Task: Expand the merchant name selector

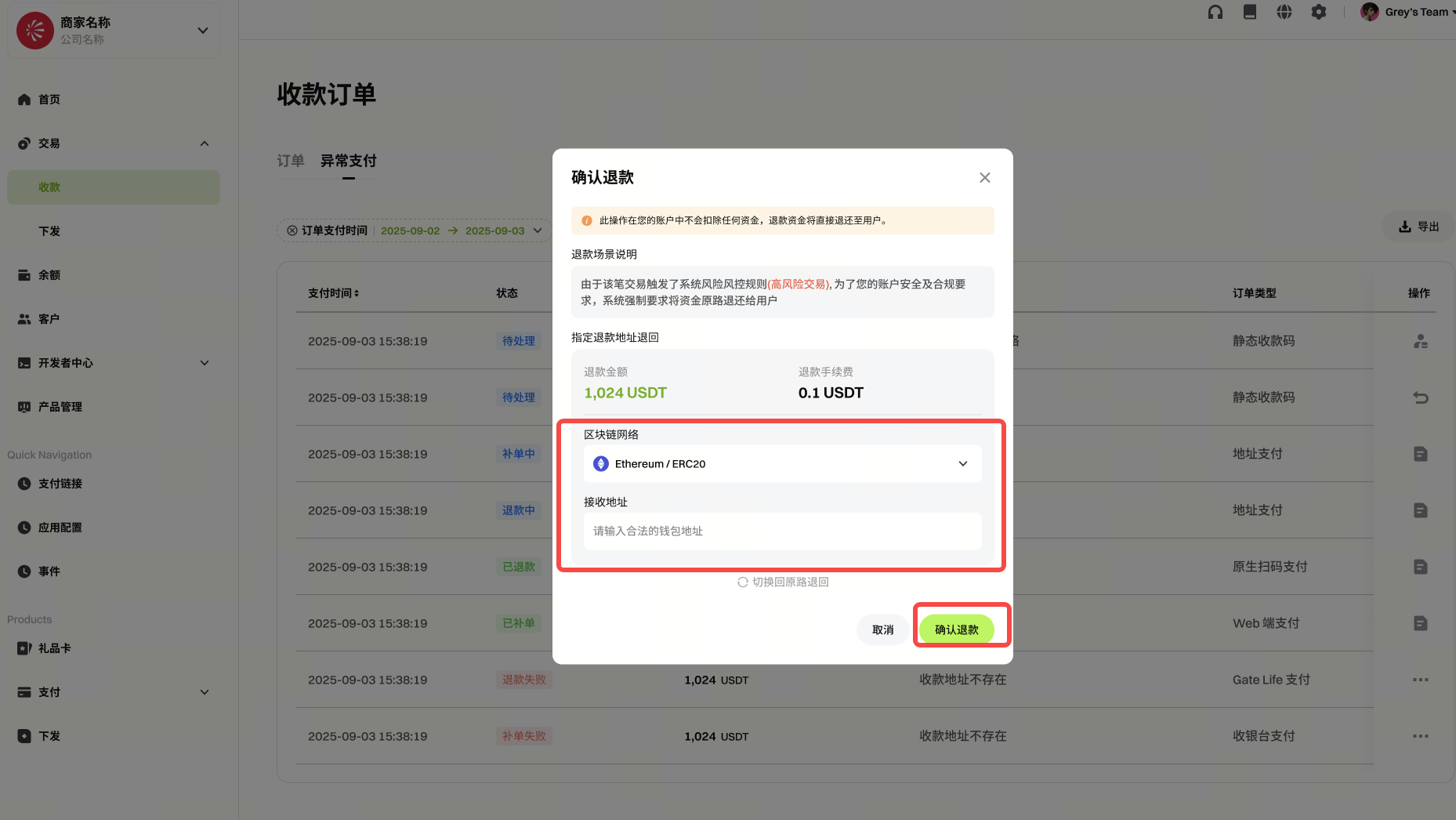Action: [x=203, y=31]
